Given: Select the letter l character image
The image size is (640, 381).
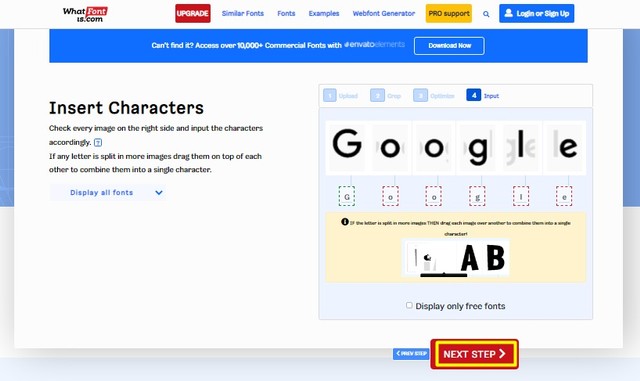Looking at the screenshot, I should (x=521, y=147).
